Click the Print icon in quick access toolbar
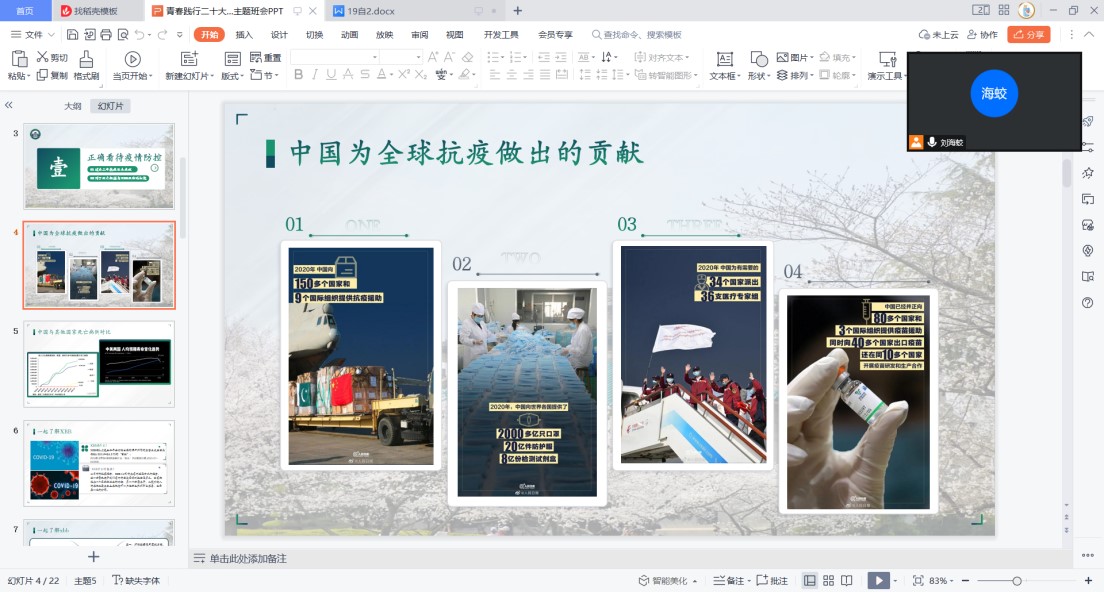The width and height of the screenshot is (1104, 592). [106, 34]
